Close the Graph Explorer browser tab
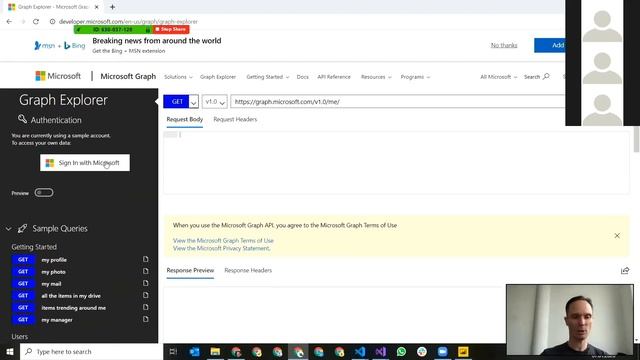The height and width of the screenshot is (360, 640). (x=97, y=7)
